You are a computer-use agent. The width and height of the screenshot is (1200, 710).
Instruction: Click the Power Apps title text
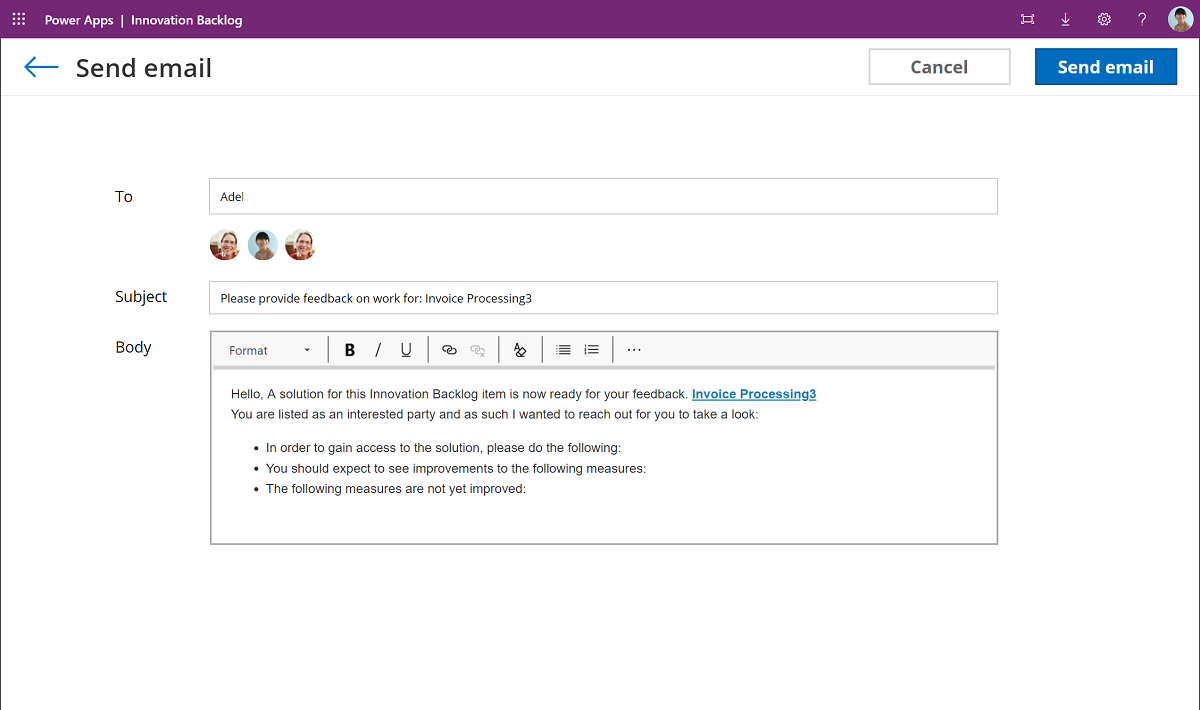point(79,20)
